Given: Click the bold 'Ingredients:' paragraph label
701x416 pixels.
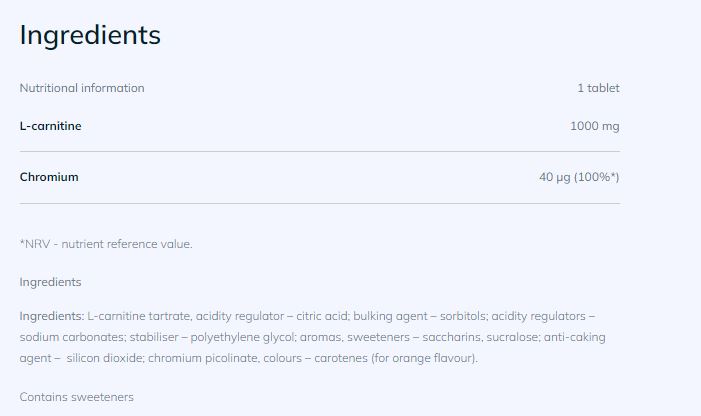Looking at the screenshot, I should tap(52, 316).
